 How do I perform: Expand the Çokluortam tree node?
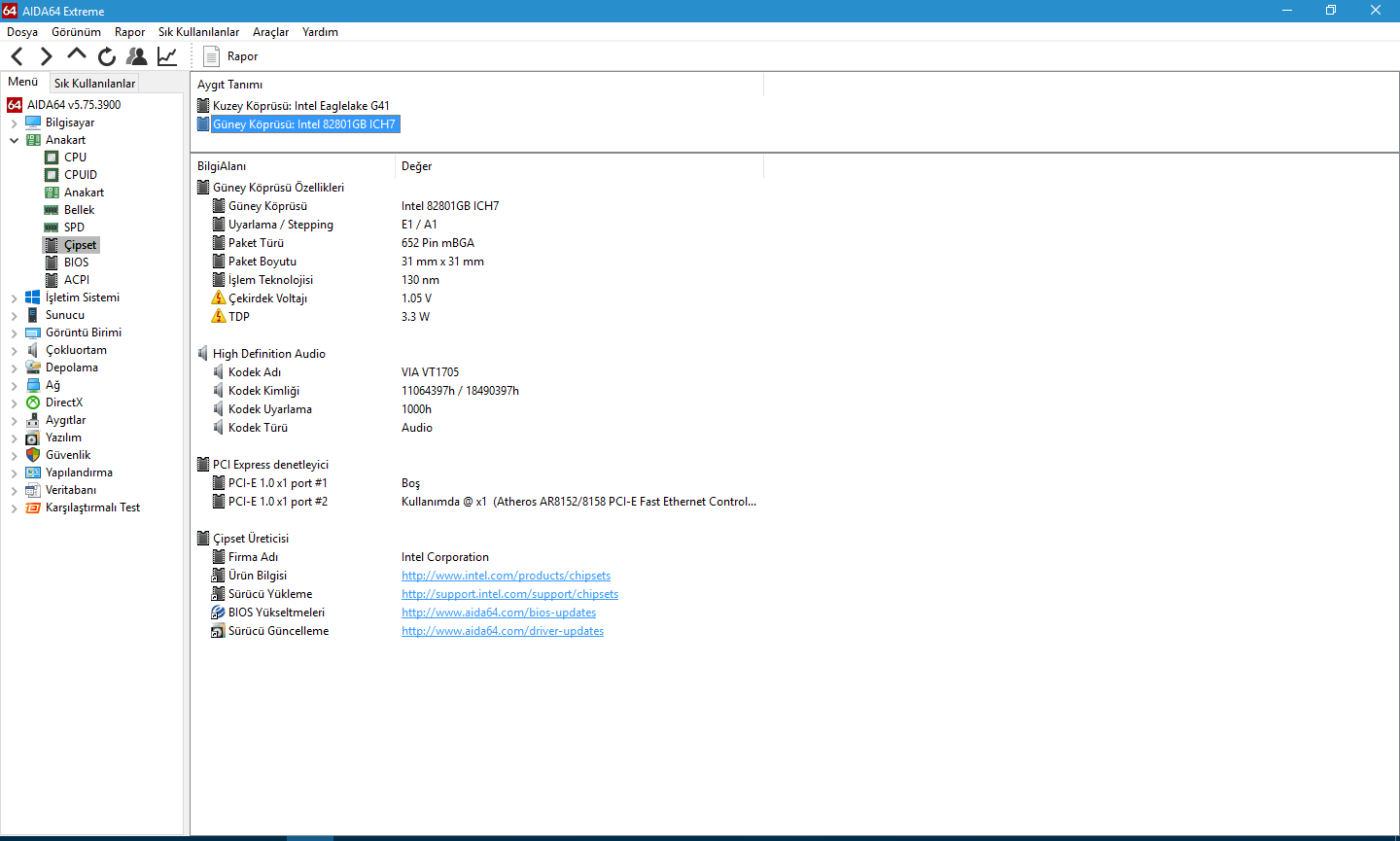14,351
